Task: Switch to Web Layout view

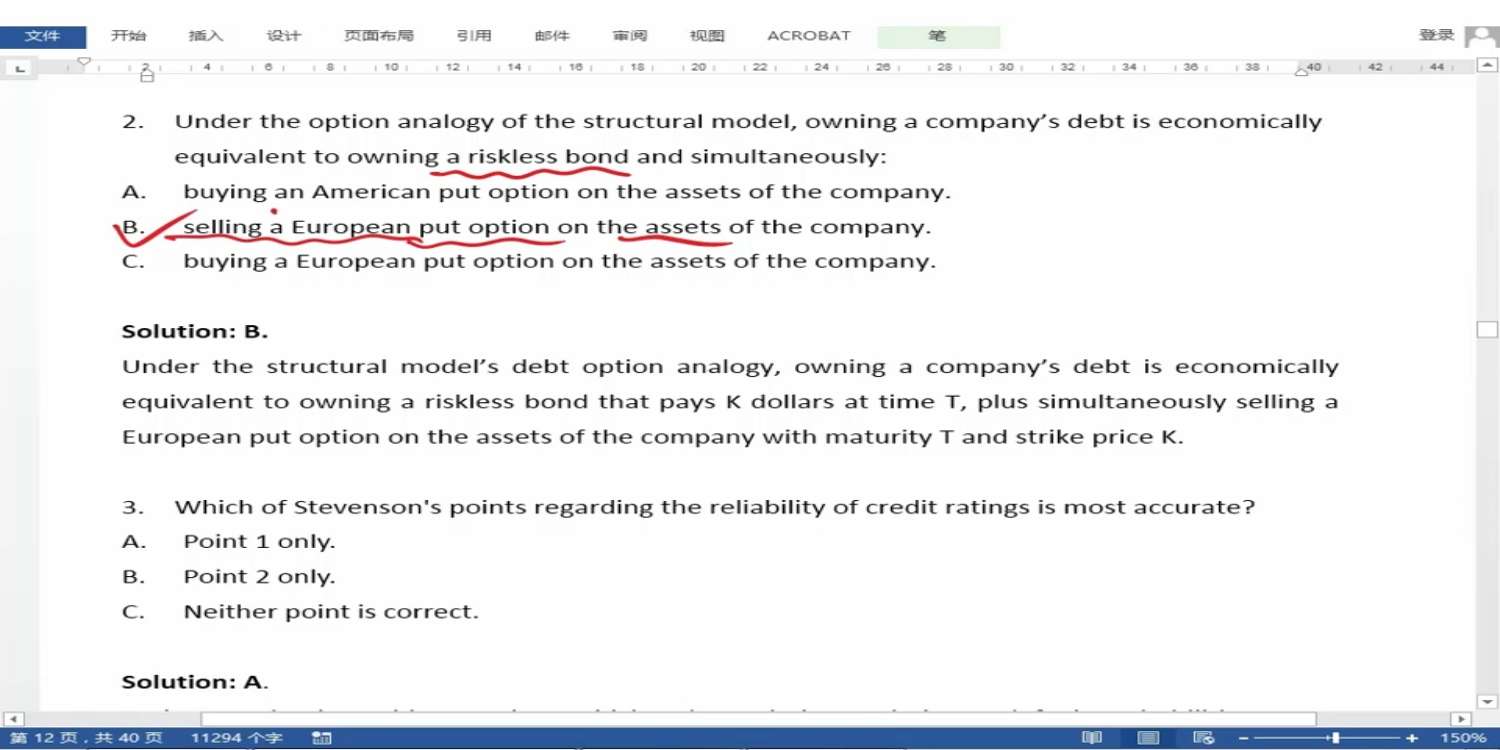Action: [1204, 738]
